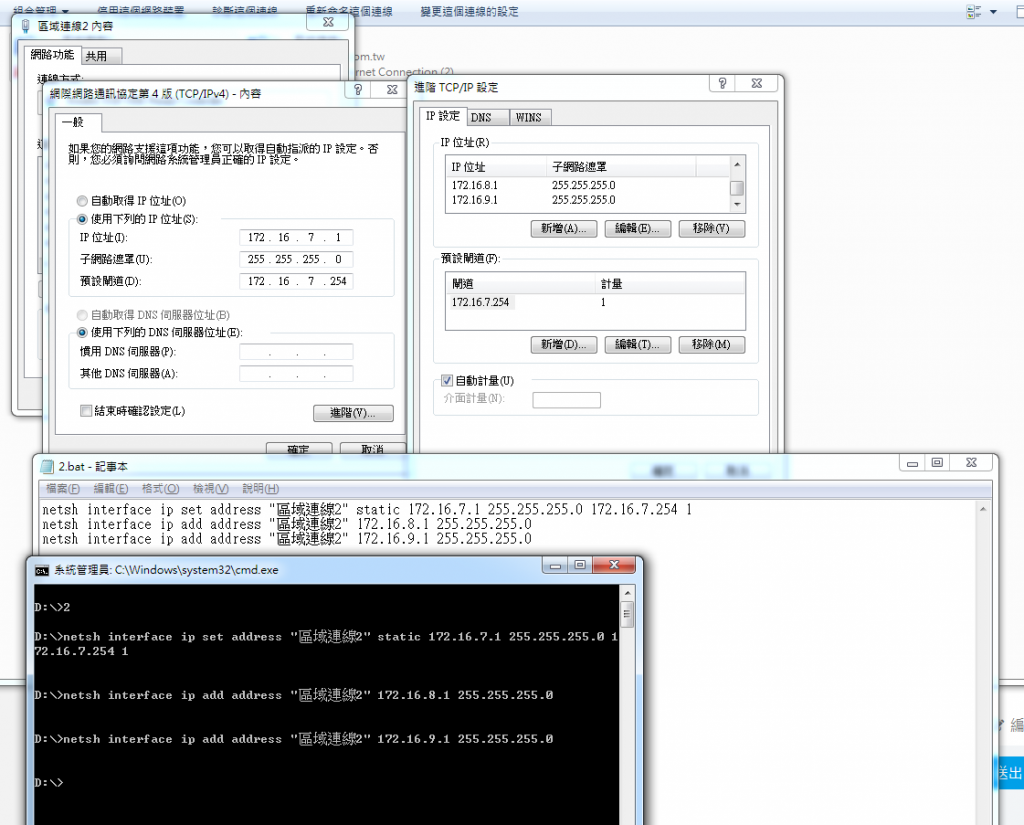This screenshot has width=1024, height=825.
Task: Click 移除(V) under IP addresses
Action: tap(712, 229)
